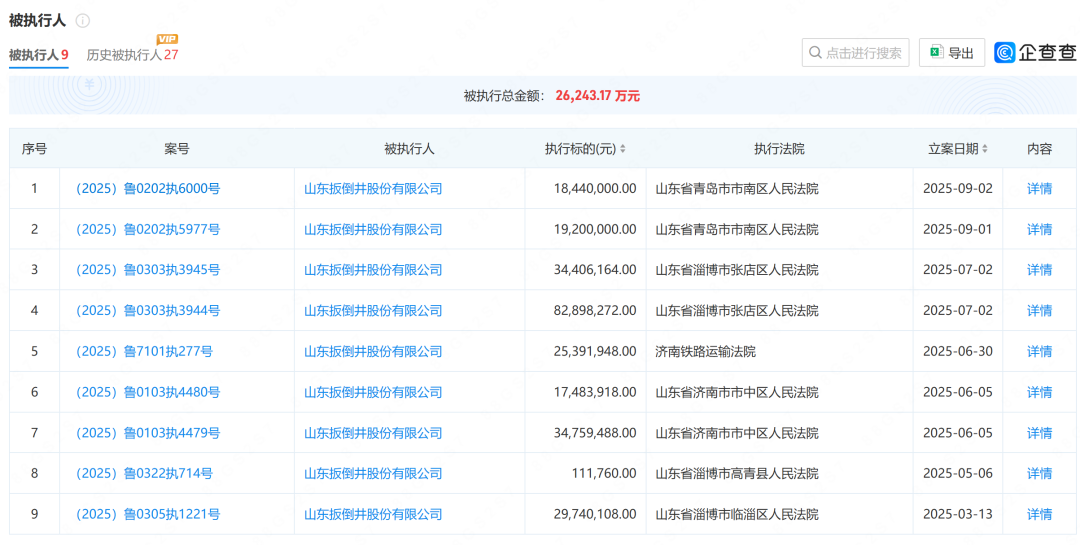View 详情 for row 1

(x=1039, y=188)
